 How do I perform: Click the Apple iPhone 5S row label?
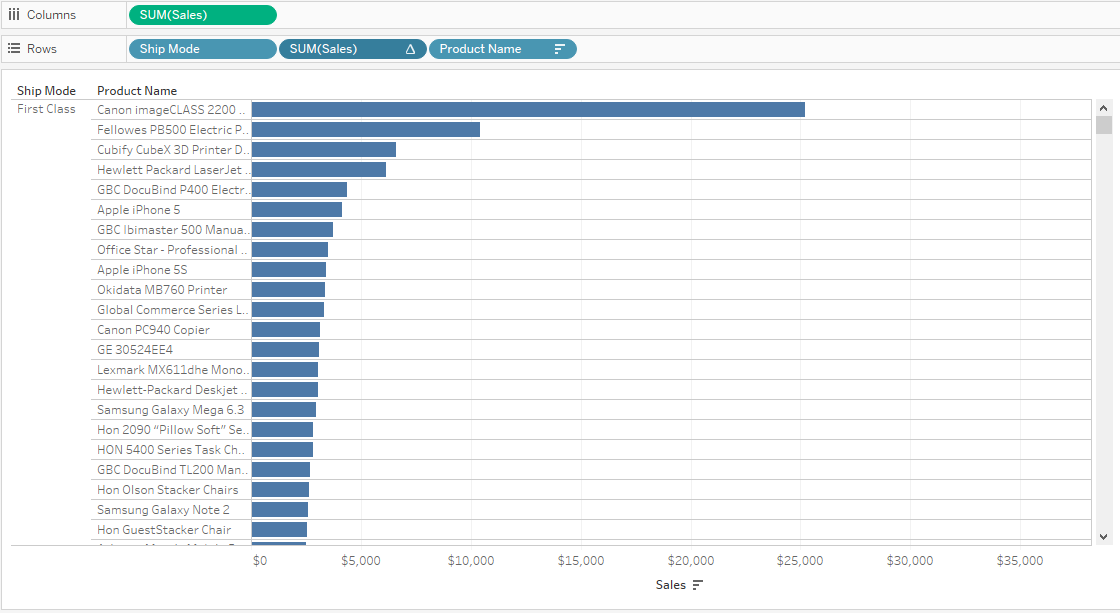coord(142,270)
